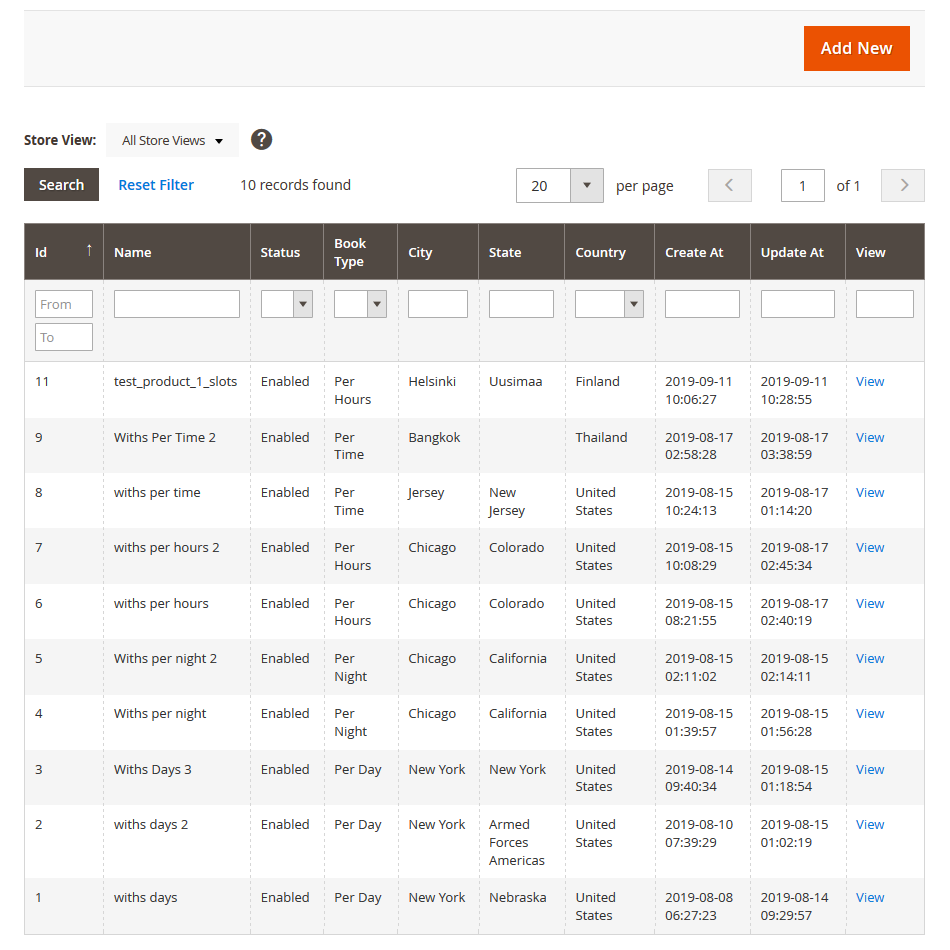Screen dimensions: 950x950
Task: Click the City filter input field
Action: tap(437, 304)
